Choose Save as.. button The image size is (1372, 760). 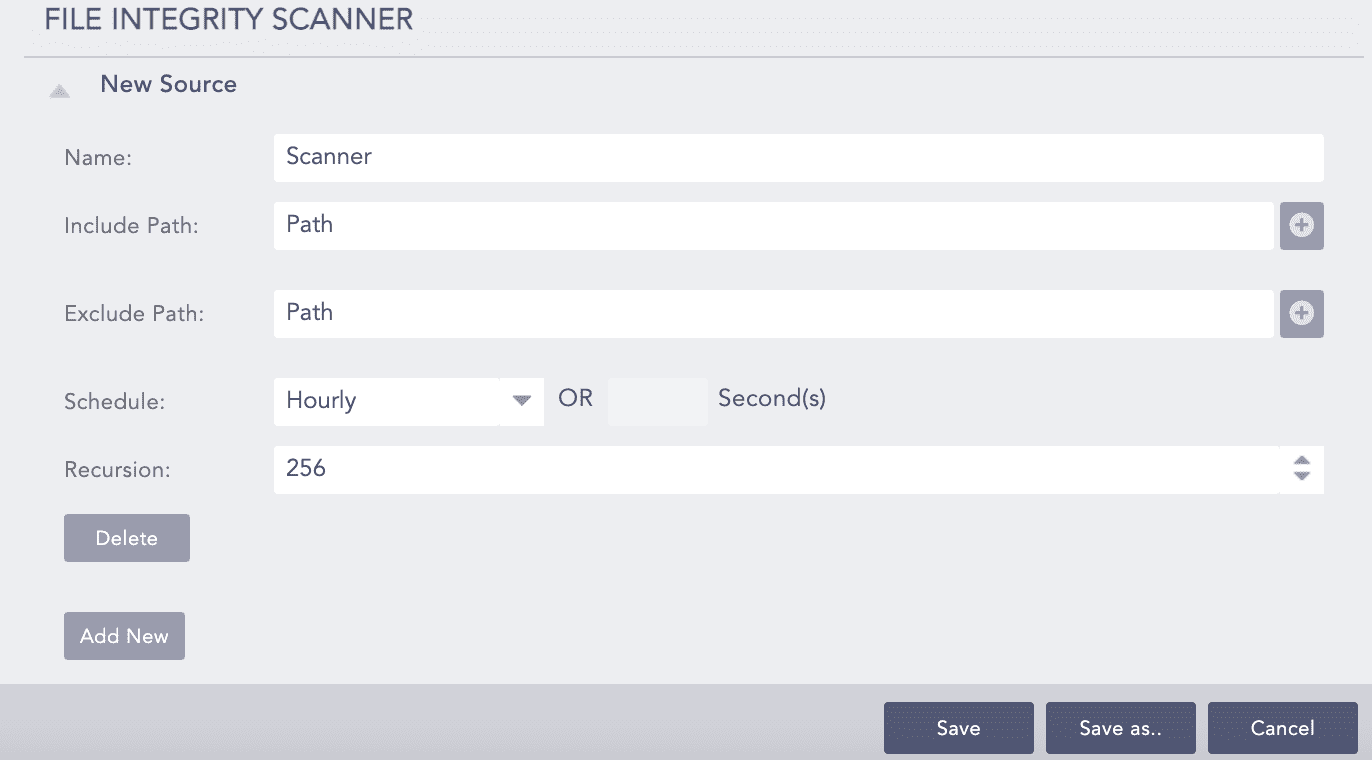[1120, 728]
